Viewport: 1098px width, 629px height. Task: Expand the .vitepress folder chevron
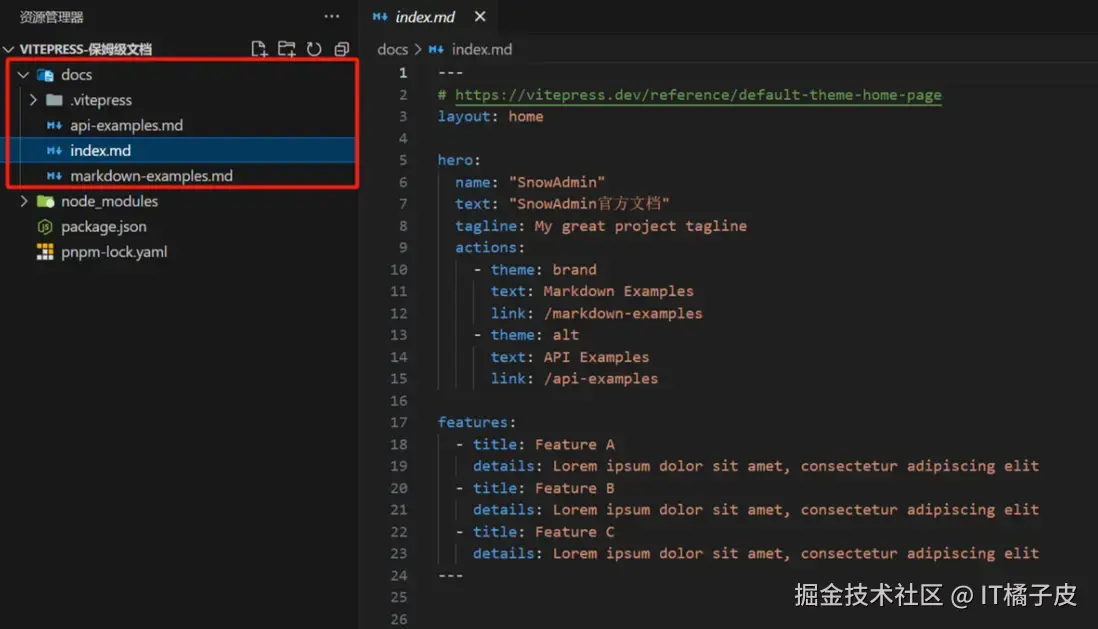pos(33,99)
